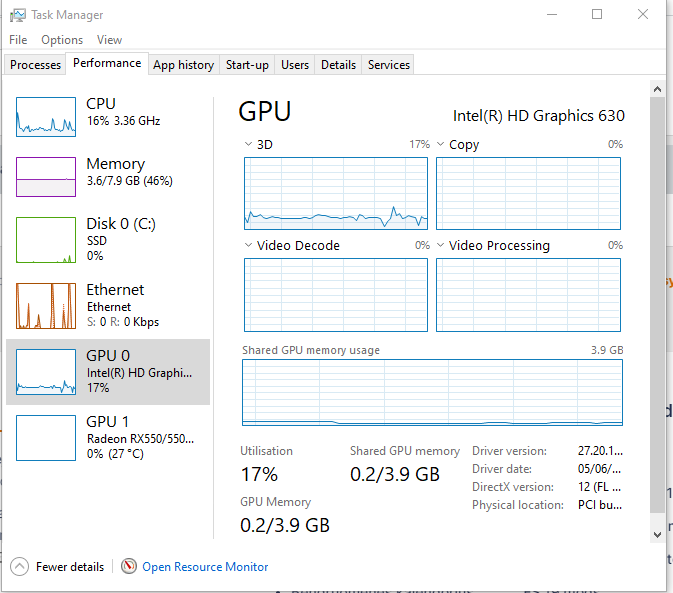Viewport: 673px width, 593px height.
Task: Click the 3D engine usage graph
Action: 336,194
